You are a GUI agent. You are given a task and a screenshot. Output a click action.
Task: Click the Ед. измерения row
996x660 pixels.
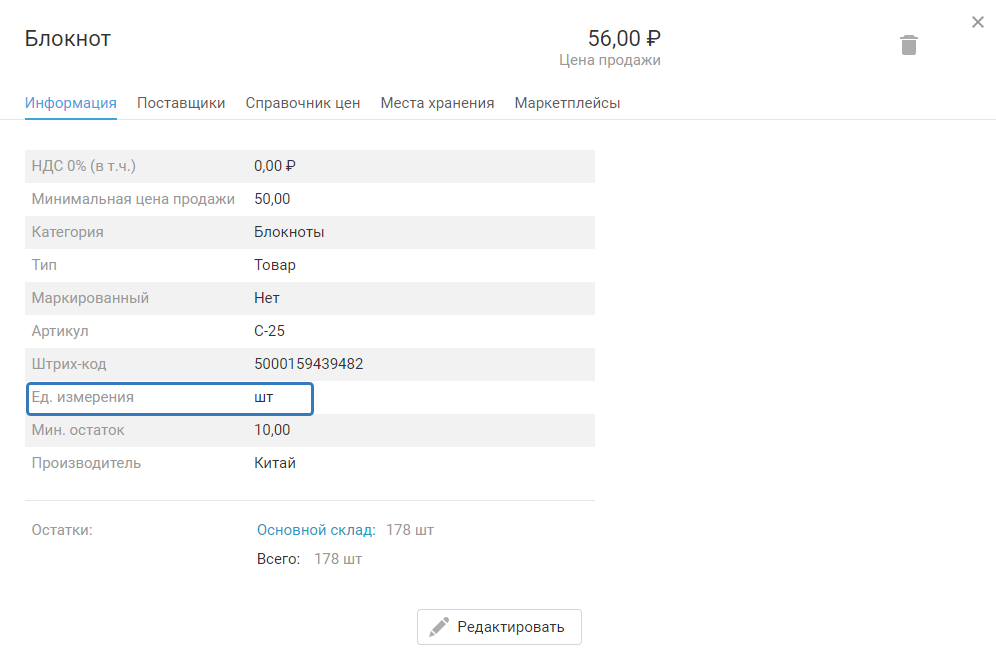(x=170, y=398)
